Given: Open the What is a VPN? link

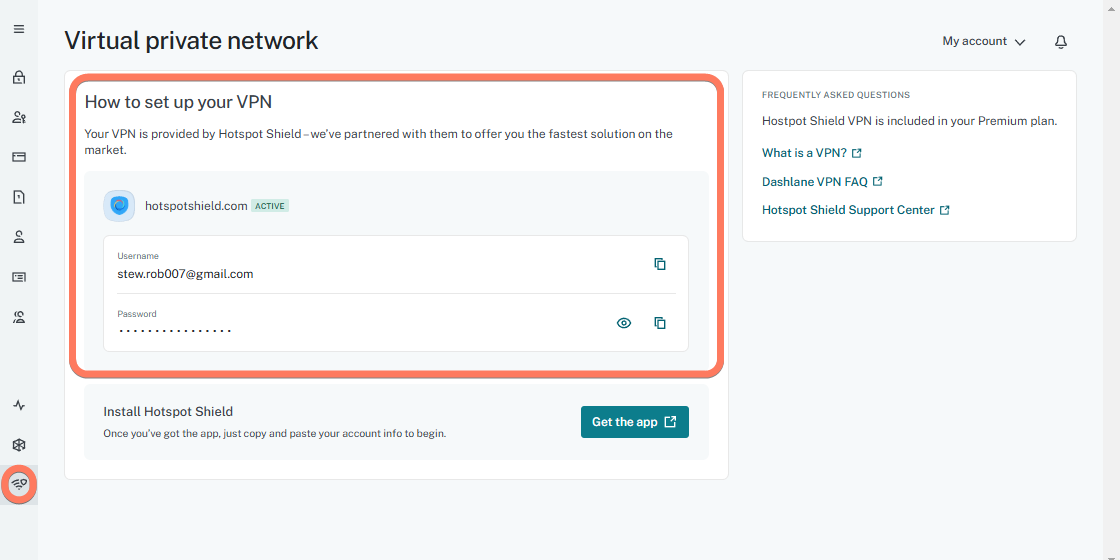Looking at the screenshot, I should coord(811,153).
